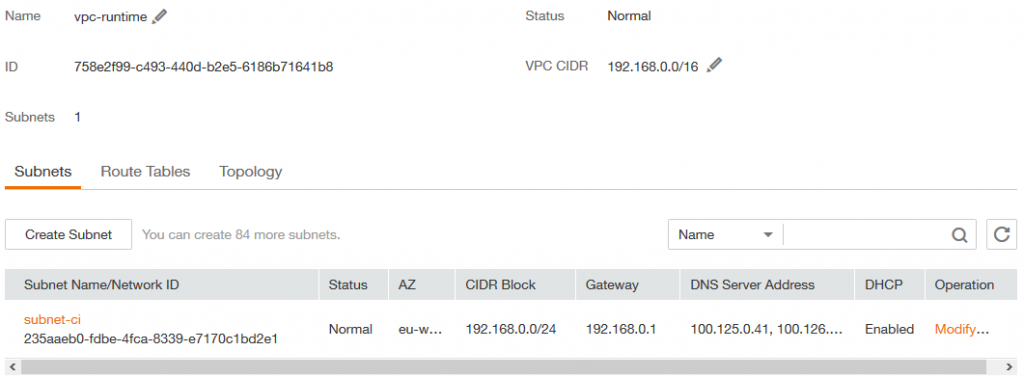This screenshot has height=378, width=1024.
Task: Click Modify for subnet-ci
Action: click(961, 330)
